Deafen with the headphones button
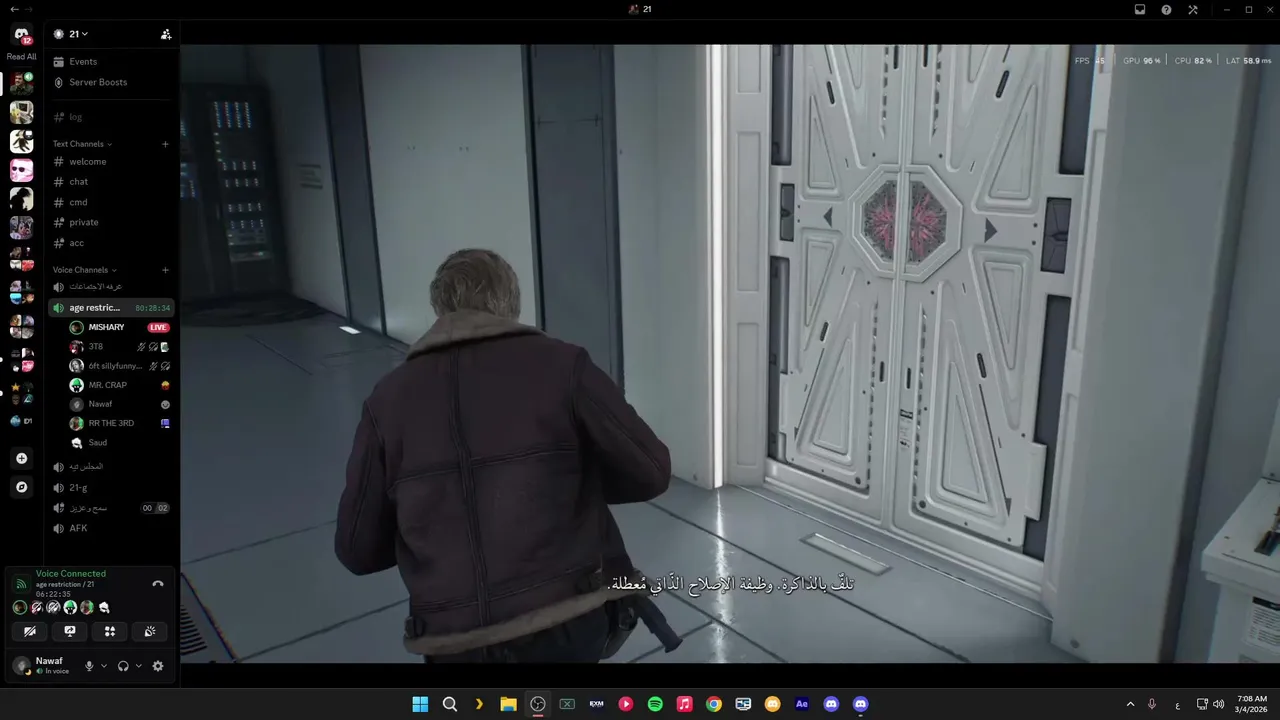This screenshot has width=1280, height=720. tap(123, 666)
